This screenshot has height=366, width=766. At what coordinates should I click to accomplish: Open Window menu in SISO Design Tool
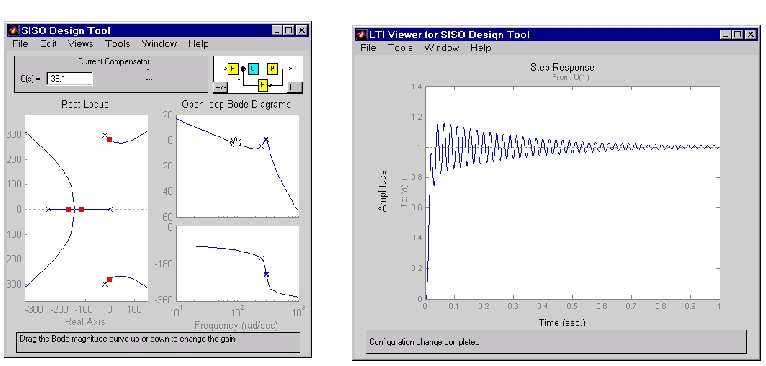(159, 43)
